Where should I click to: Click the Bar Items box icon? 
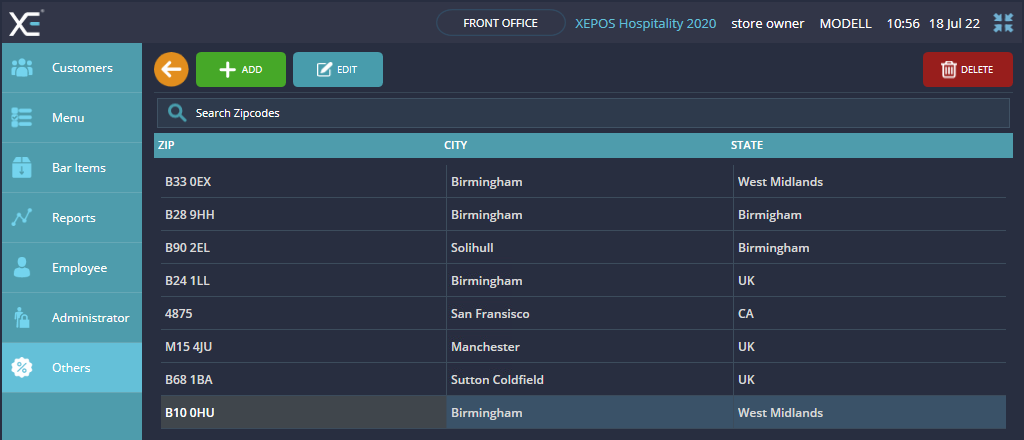pos(22,168)
